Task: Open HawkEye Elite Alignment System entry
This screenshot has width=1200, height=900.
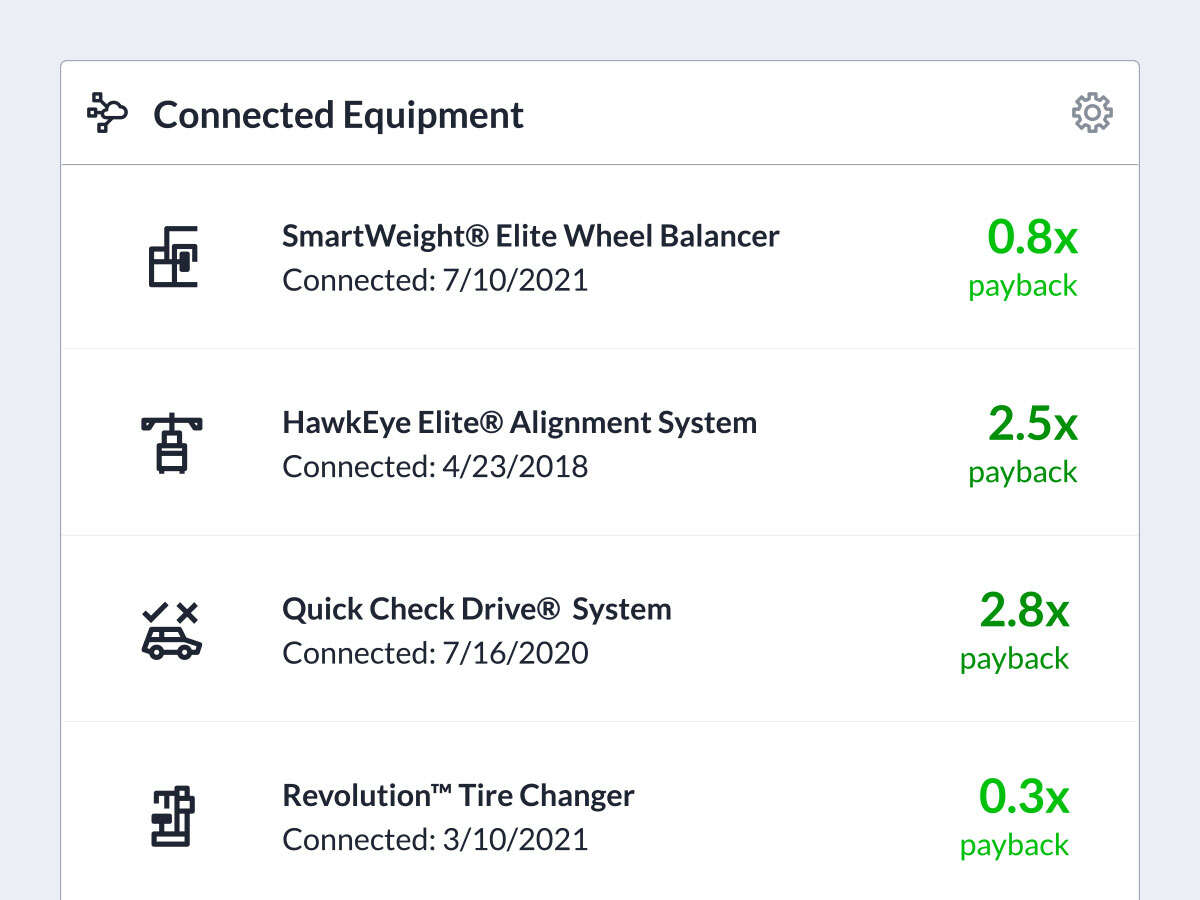Action: tap(519, 422)
